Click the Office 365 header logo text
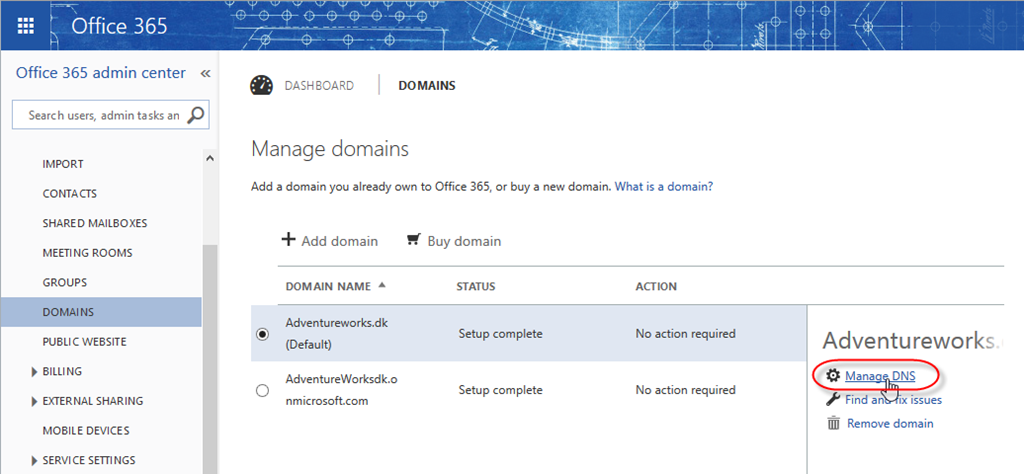Screen dimensions: 1024x474 [119, 25]
